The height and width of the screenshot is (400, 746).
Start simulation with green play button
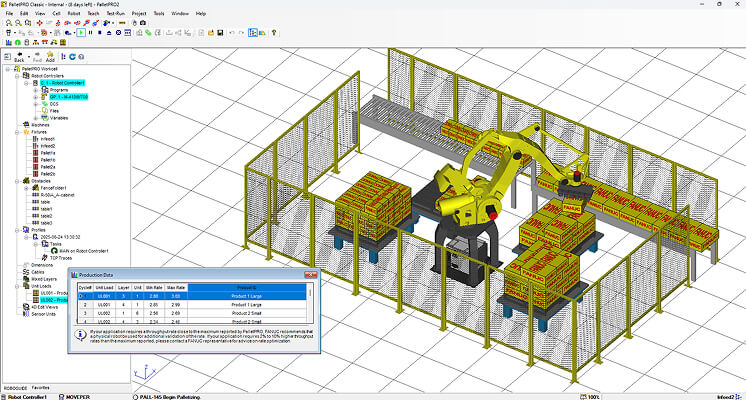81,33
